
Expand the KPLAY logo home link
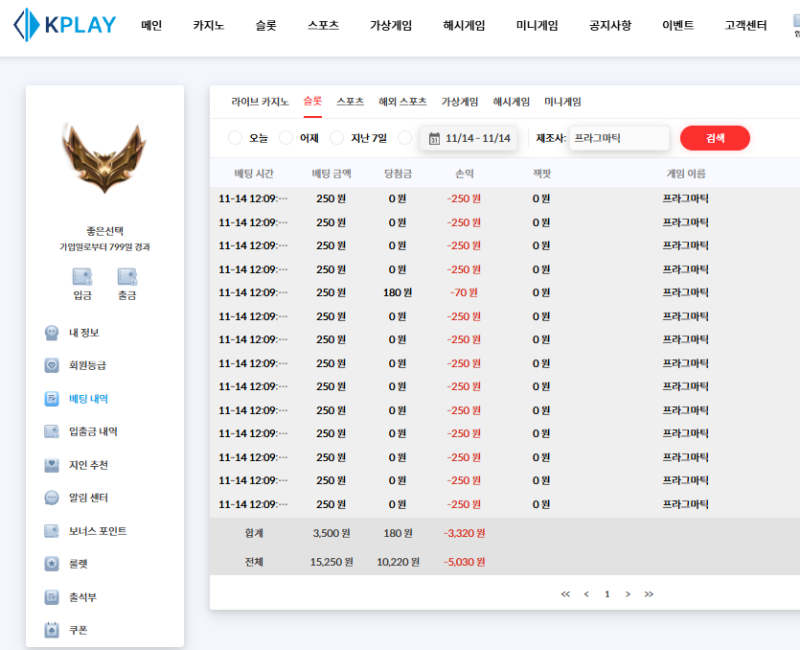tap(65, 27)
